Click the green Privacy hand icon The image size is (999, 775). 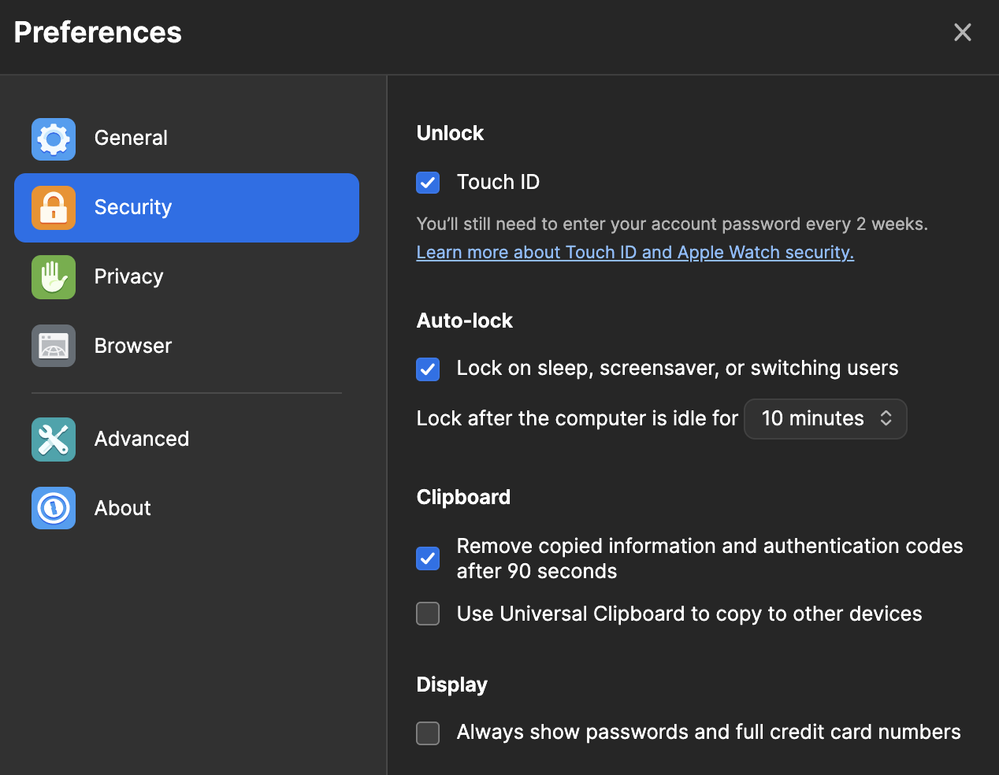click(53, 277)
